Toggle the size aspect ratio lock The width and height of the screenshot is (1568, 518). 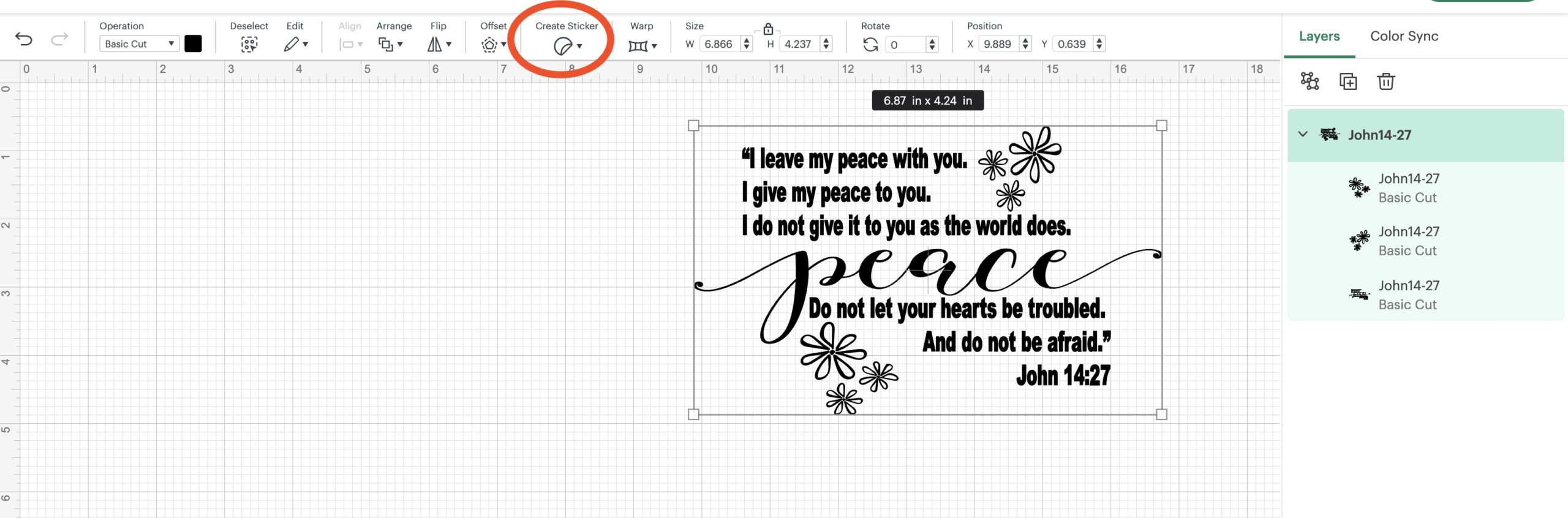pyautogui.click(x=768, y=29)
